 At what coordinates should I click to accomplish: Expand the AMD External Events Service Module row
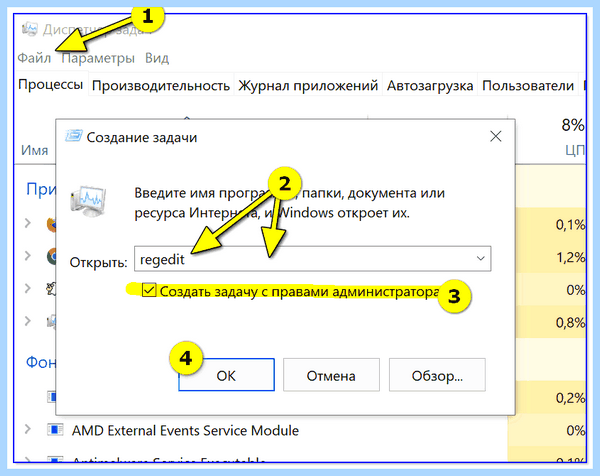[27, 430]
